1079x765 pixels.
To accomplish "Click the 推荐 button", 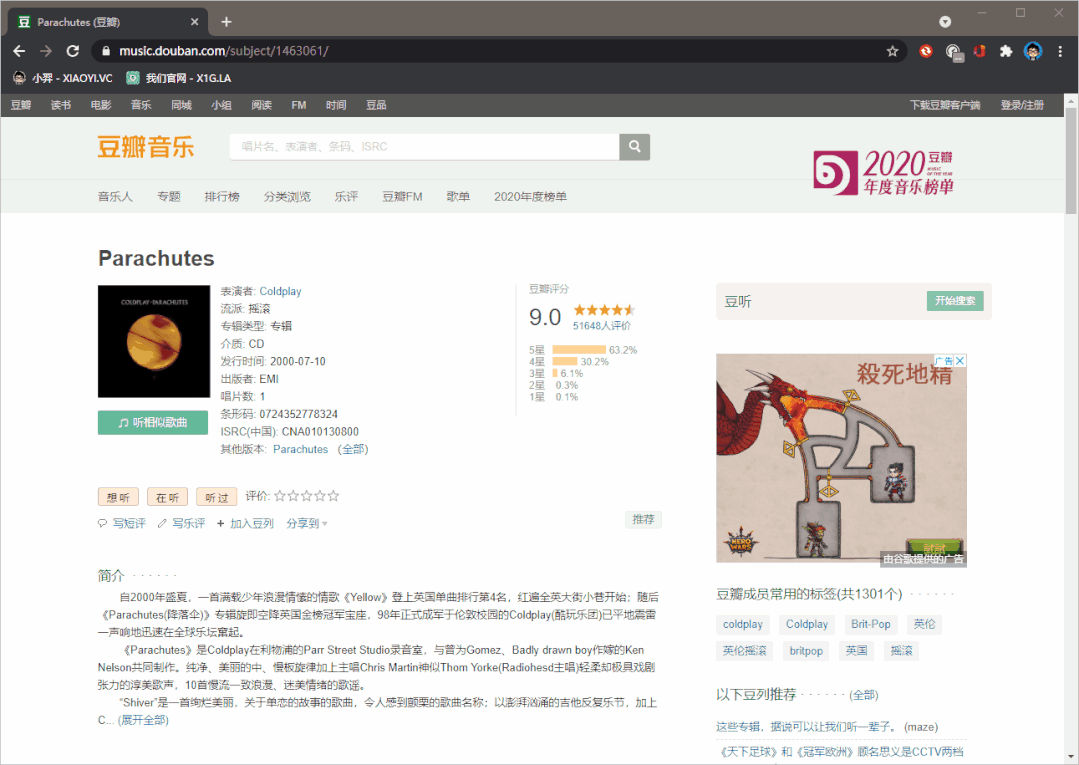I will click(643, 519).
